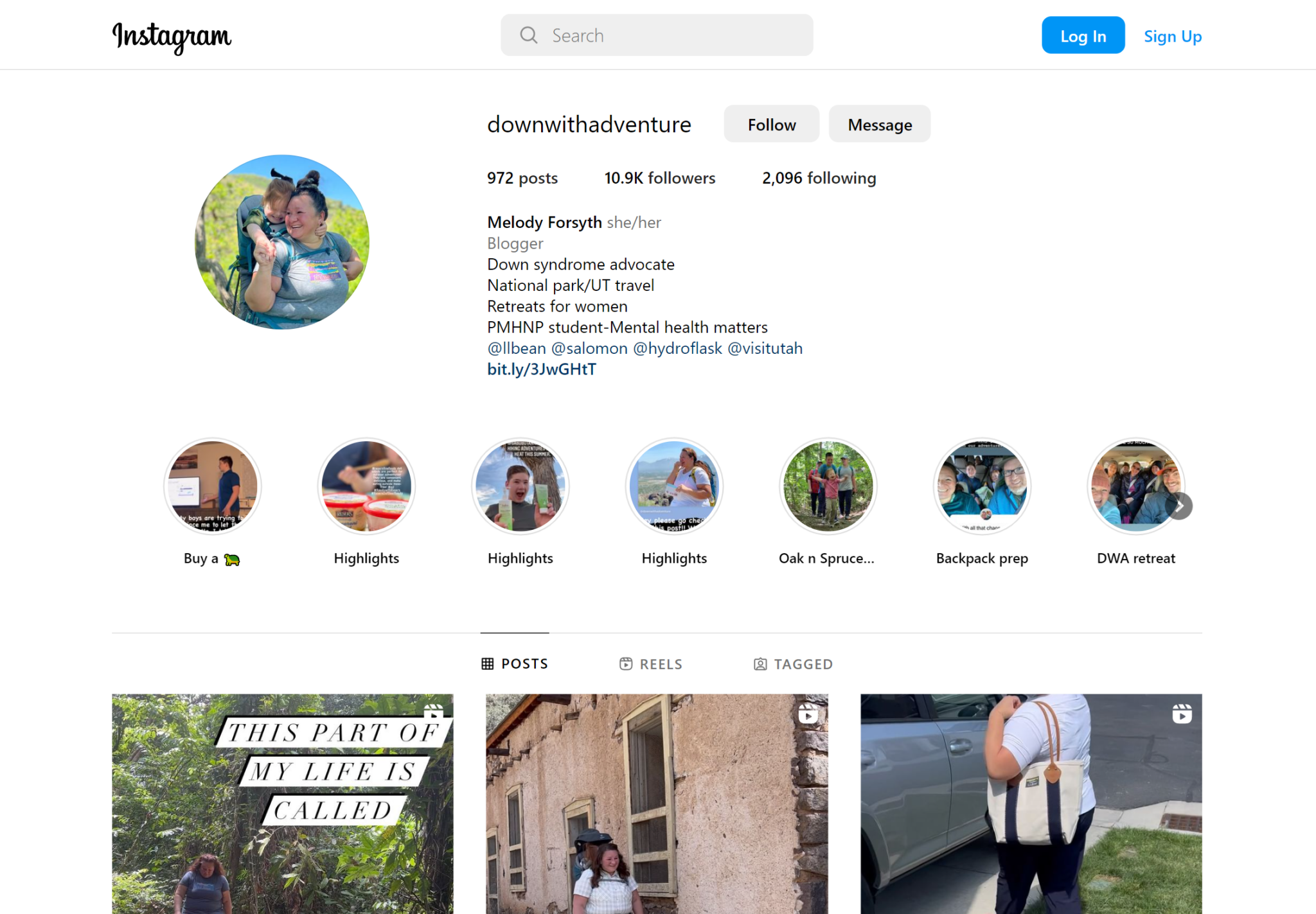Image resolution: width=1316 pixels, height=914 pixels.
Task: Open the bit.ly/3JwGHtT link
Action: tap(541, 369)
